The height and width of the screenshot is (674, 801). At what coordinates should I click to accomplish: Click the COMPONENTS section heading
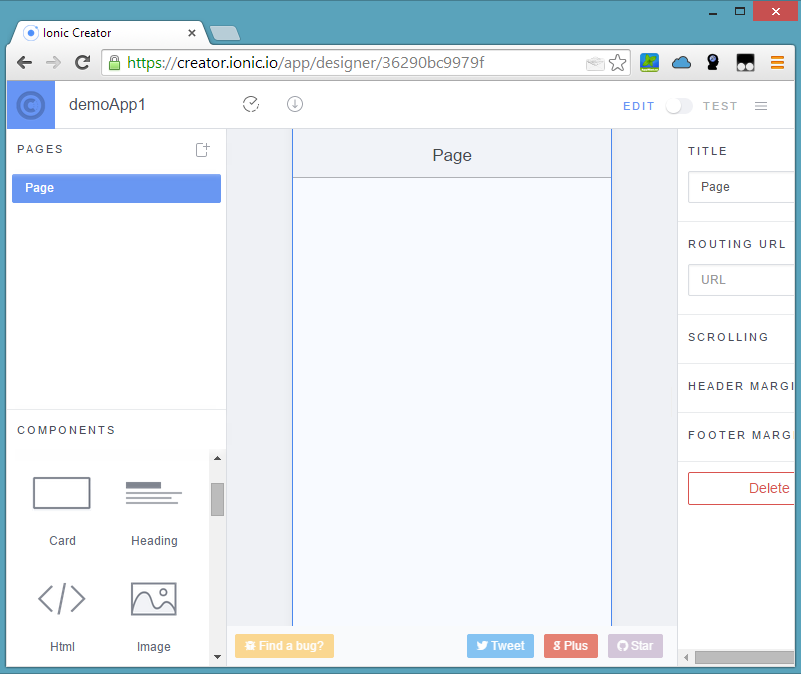pyautogui.click(x=66, y=430)
